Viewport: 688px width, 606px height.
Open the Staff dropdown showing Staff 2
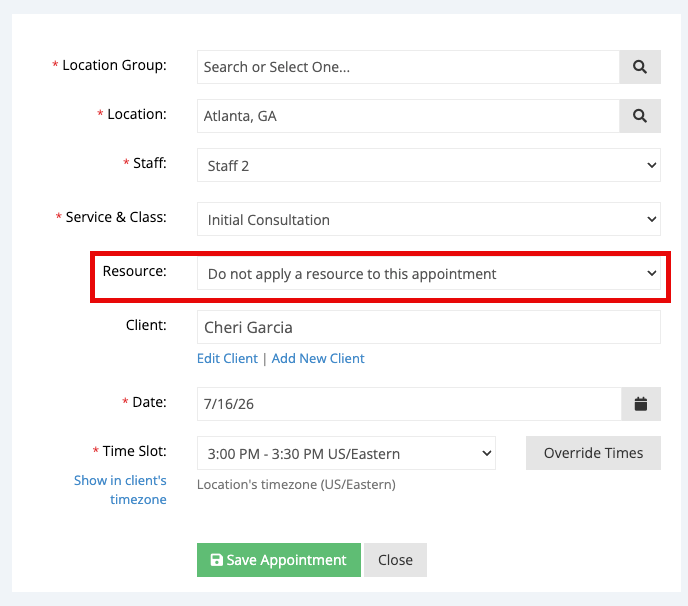429,165
